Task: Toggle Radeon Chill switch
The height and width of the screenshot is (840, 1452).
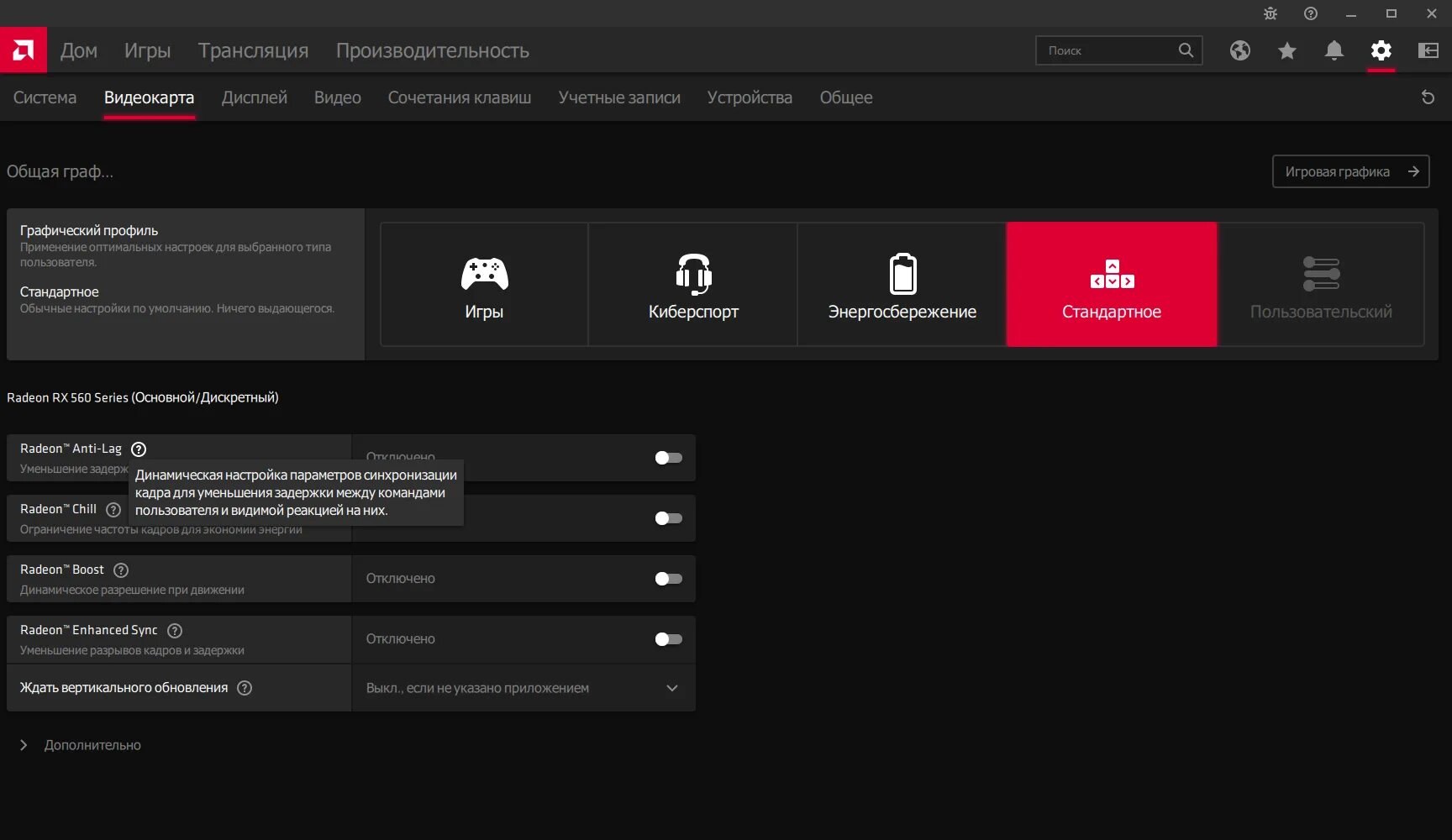Action: point(669,518)
